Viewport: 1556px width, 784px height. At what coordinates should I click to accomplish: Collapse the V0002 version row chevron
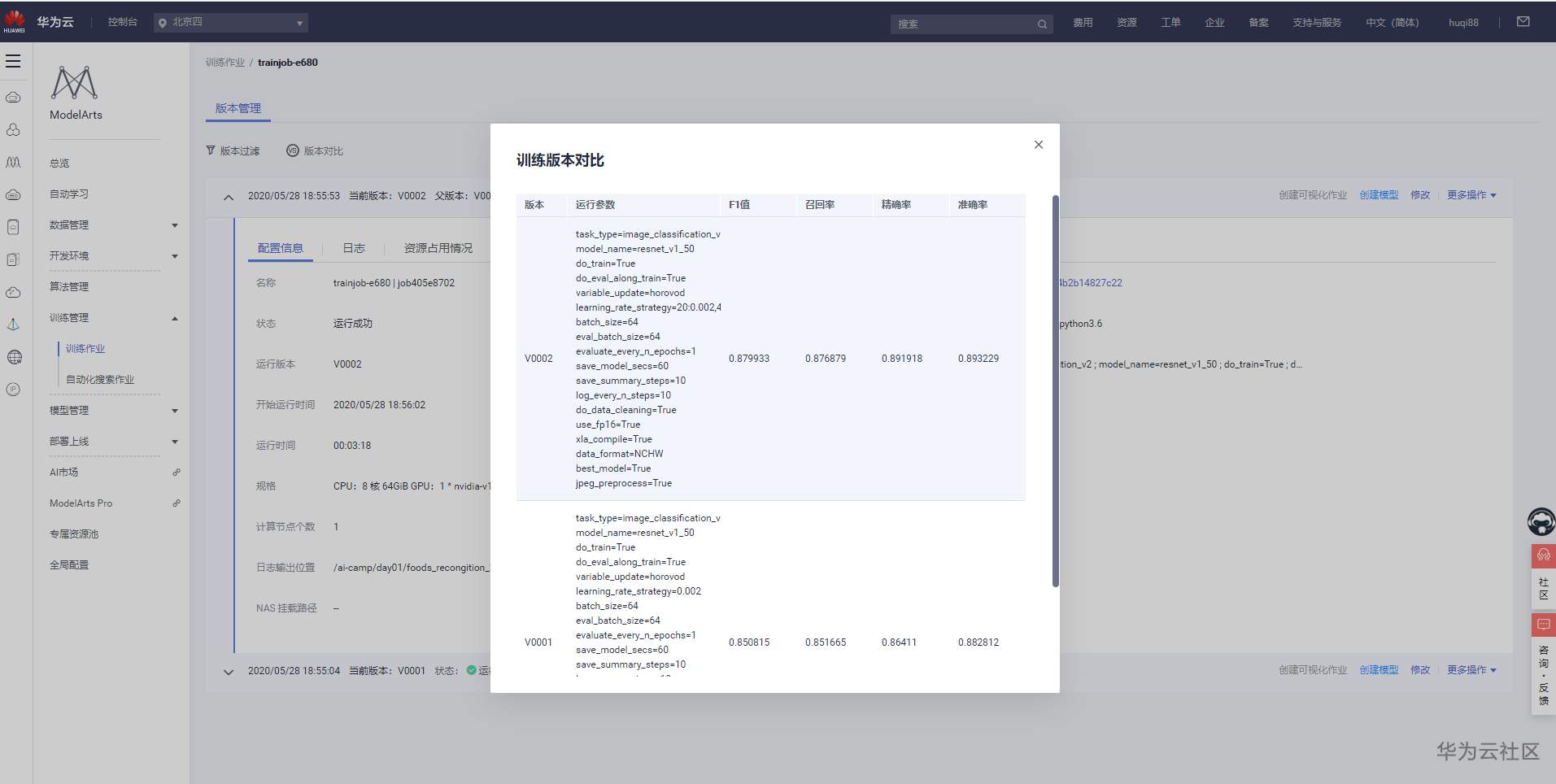(229, 197)
